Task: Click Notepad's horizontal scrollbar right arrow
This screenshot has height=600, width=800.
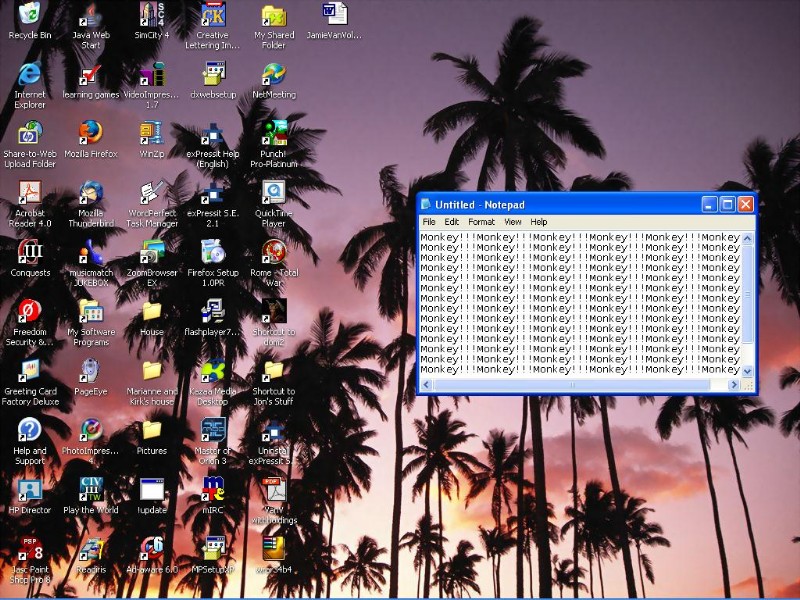Action: [x=734, y=385]
